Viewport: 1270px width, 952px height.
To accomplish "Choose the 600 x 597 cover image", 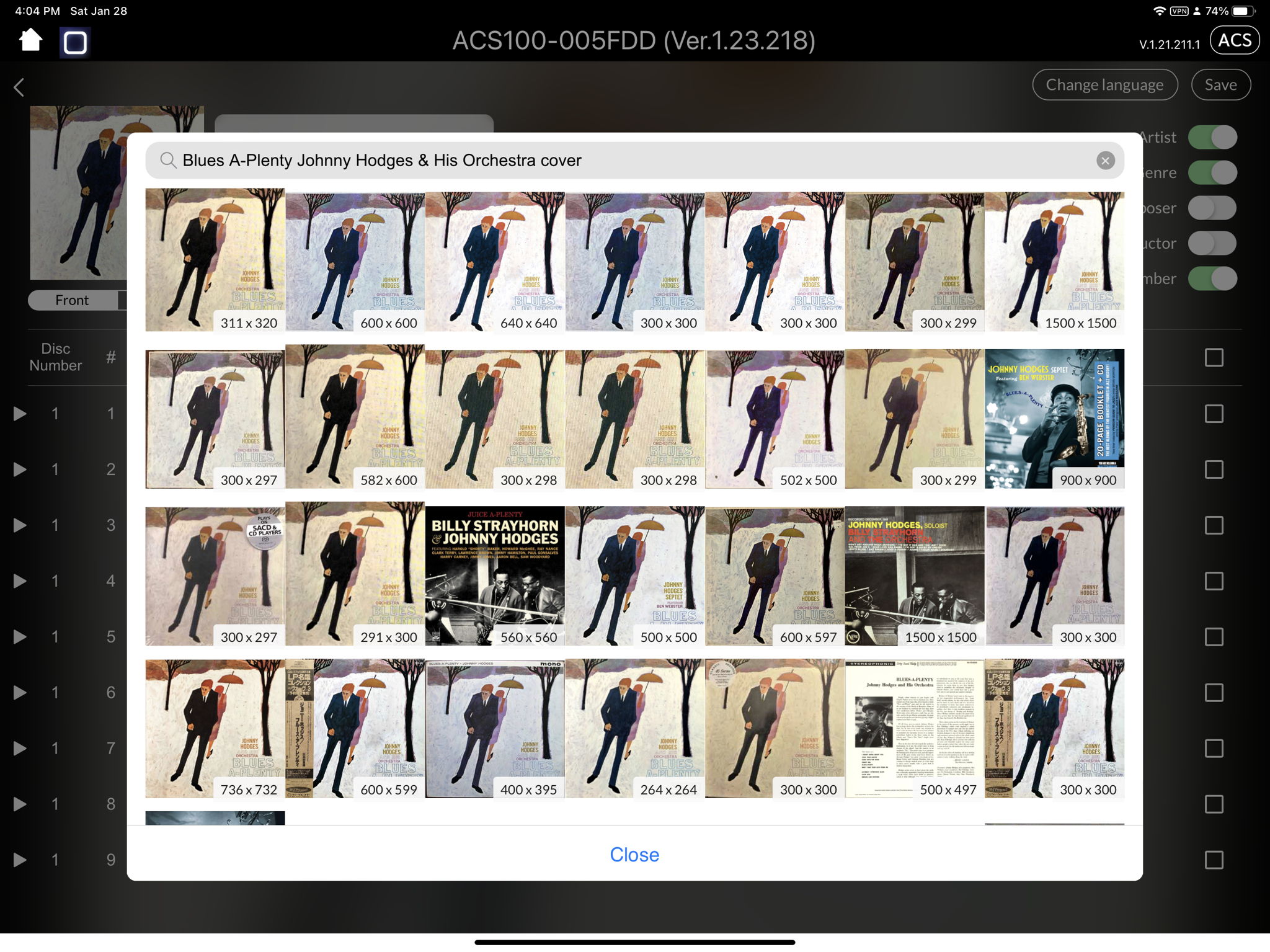I will [x=775, y=576].
